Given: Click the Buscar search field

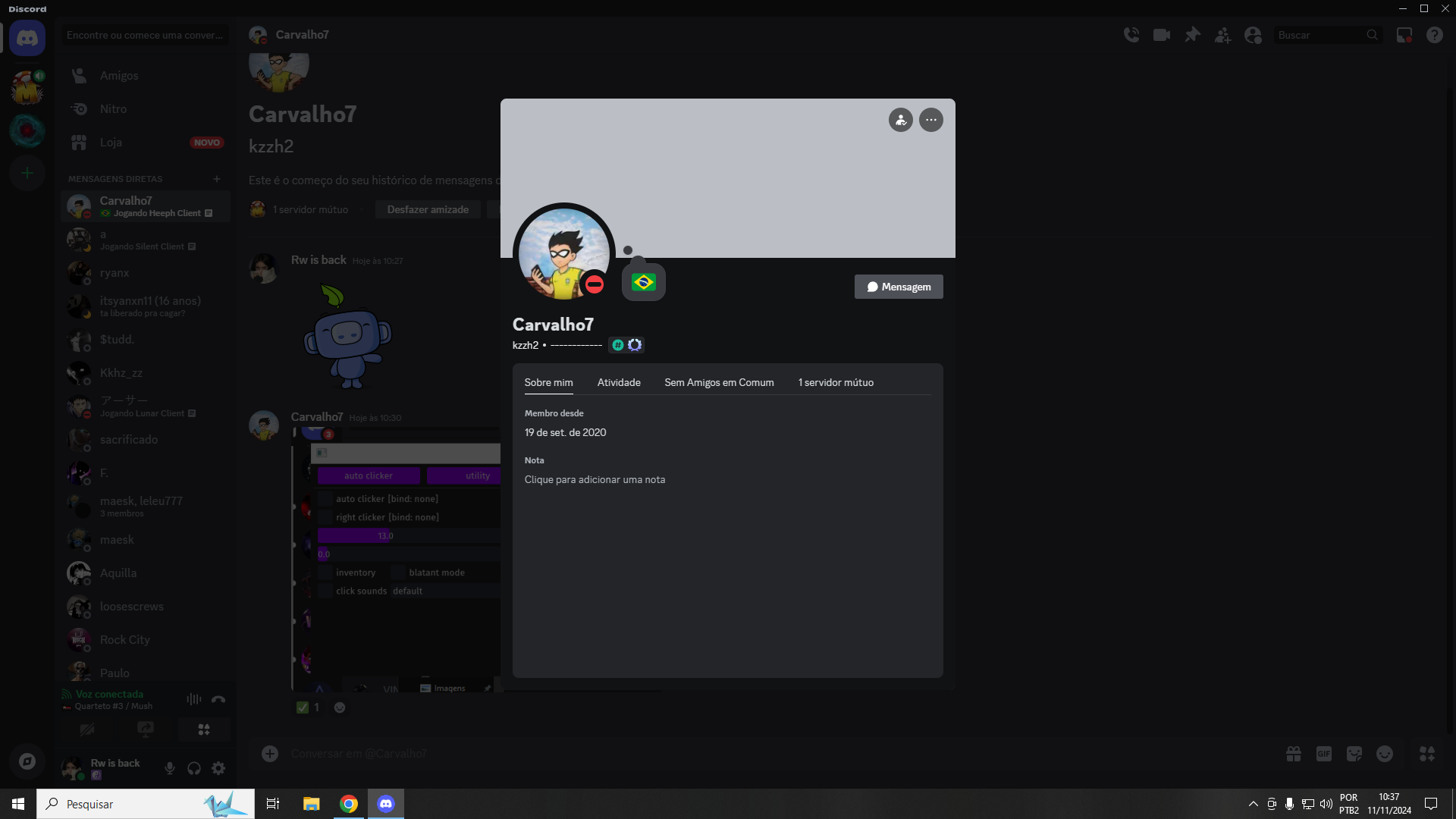Looking at the screenshot, I should (x=1327, y=35).
